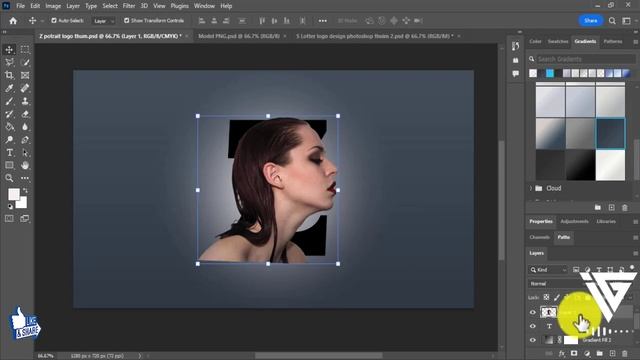Switch to the Model PNG.psd document tab
Screen dimensions: 640x360
pos(239,36)
